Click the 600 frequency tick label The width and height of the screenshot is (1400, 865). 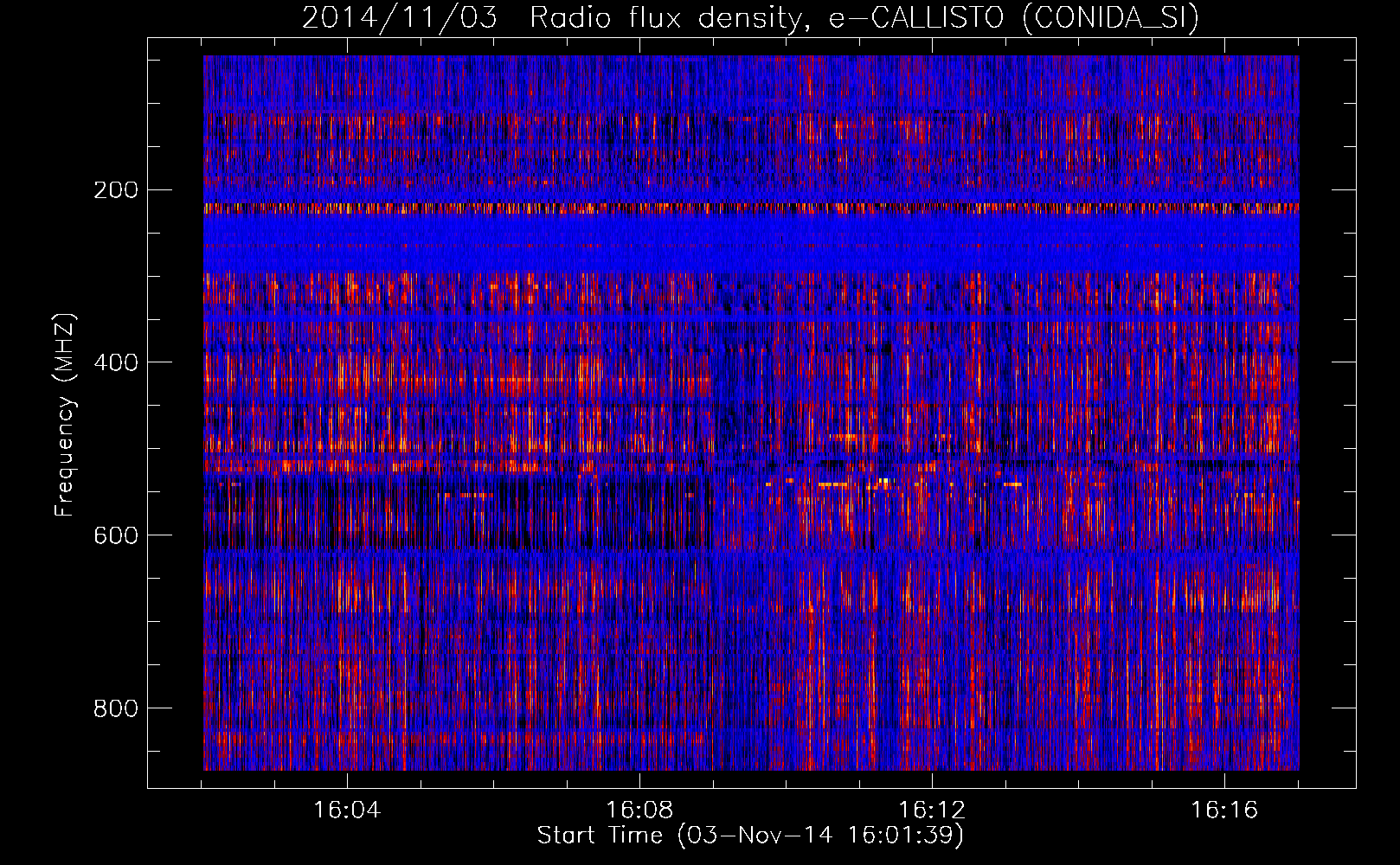click(115, 535)
